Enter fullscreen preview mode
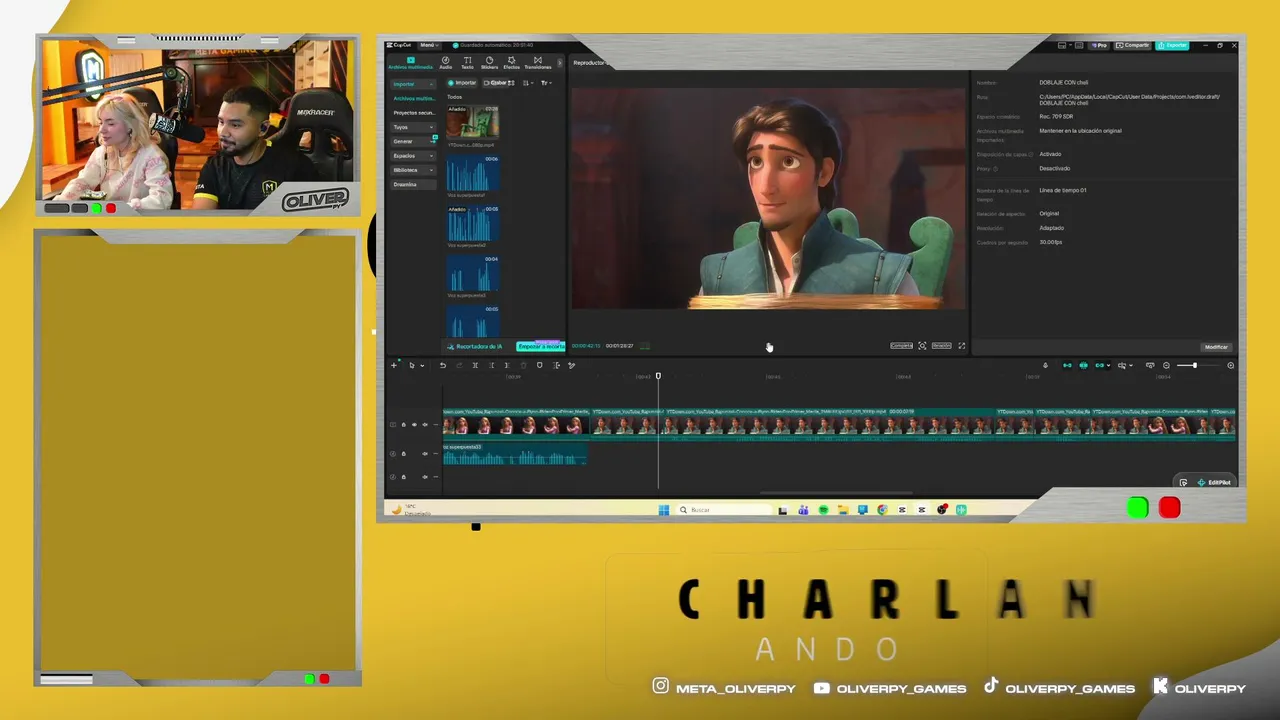The height and width of the screenshot is (720, 1280). pos(962,346)
